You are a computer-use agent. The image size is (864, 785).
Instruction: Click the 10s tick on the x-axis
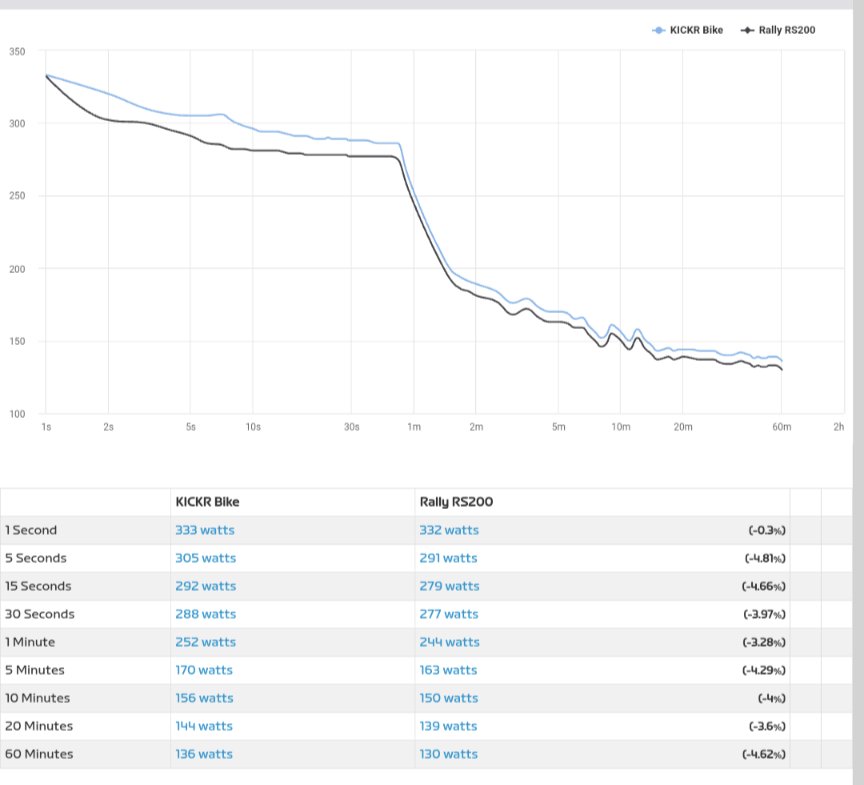(253, 427)
